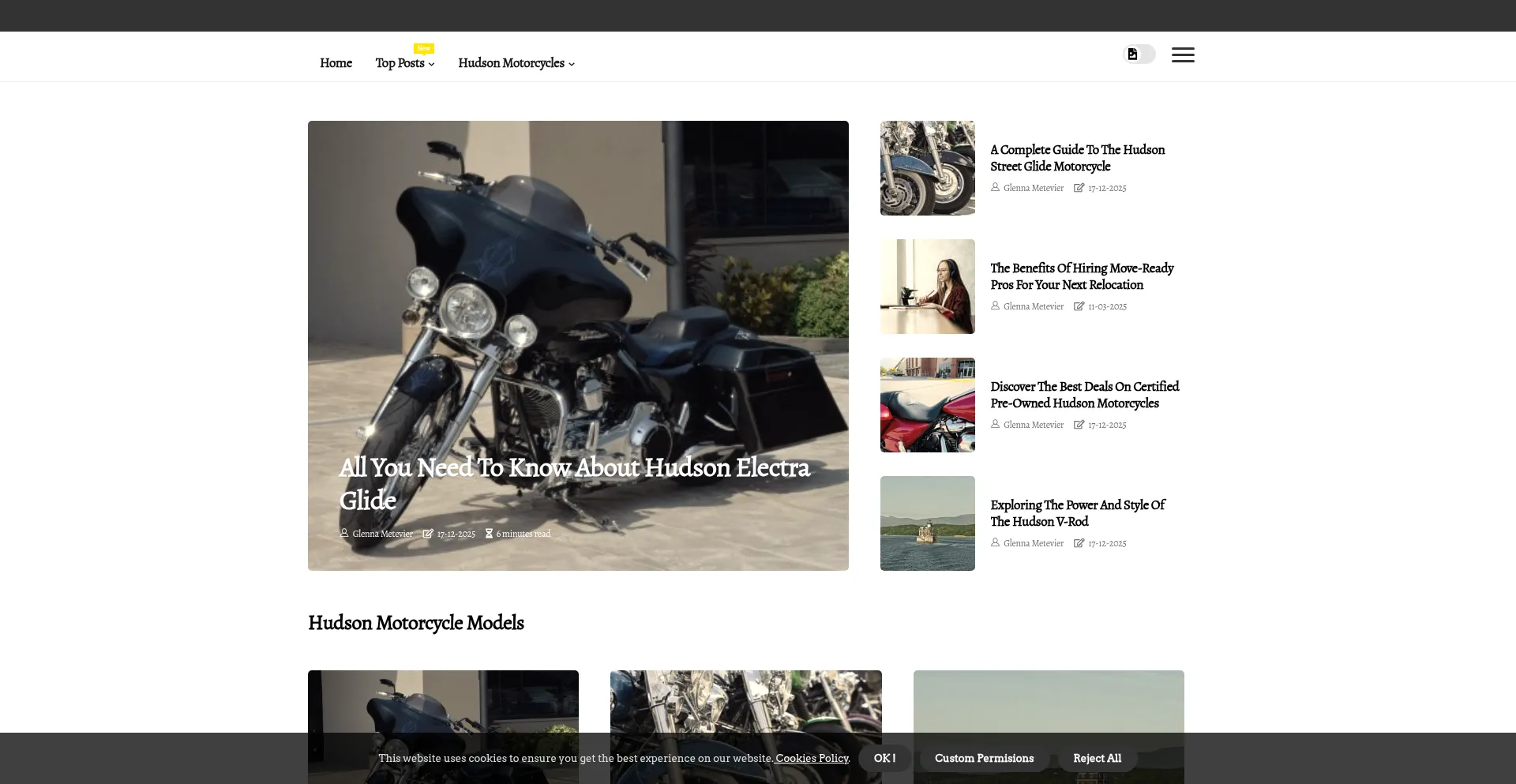1516x784 pixels.
Task: Open Discover The Best Deals On Certified Pre-Owned article
Action: [1085, 395]
